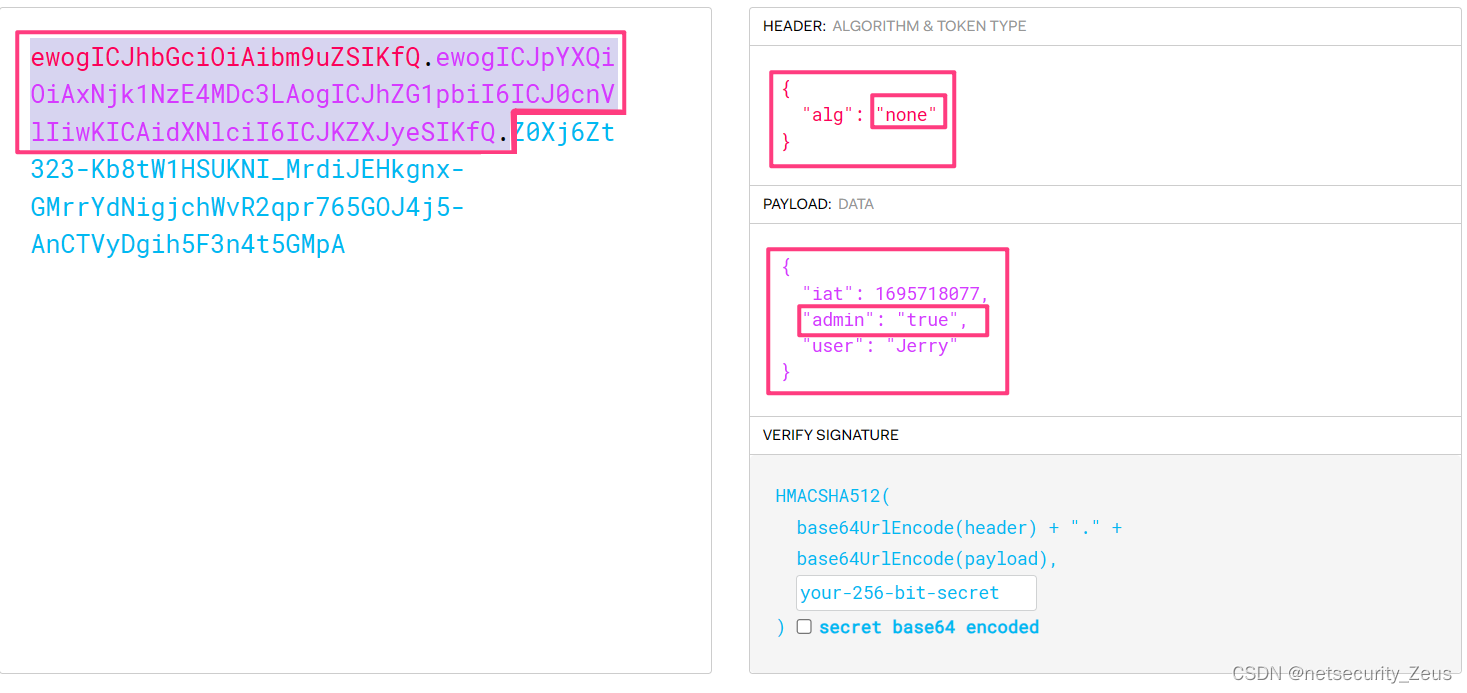
Task: Click the your-256-bit-secret input field
Action: click(915, 592)
